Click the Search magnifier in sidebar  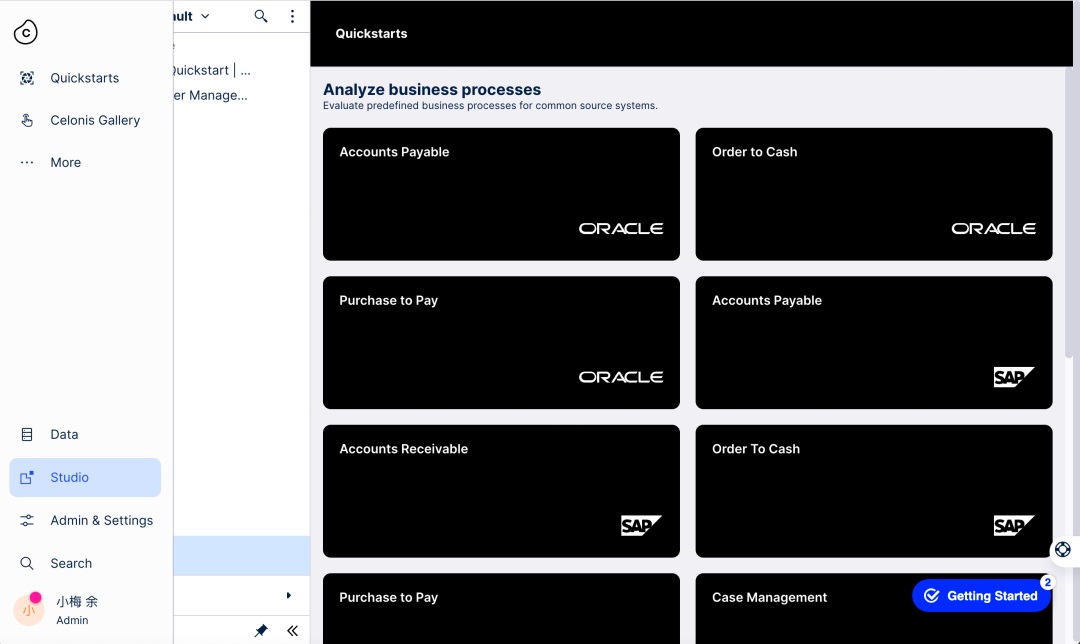(27, 563)
